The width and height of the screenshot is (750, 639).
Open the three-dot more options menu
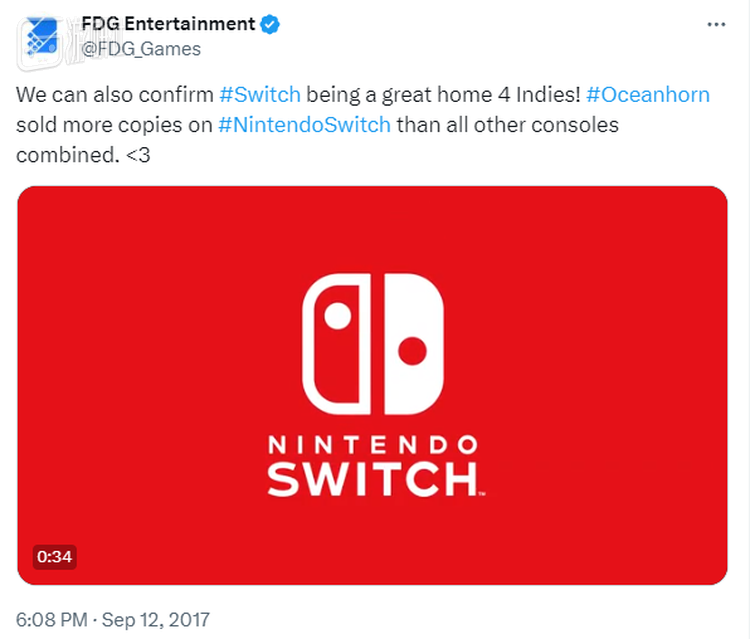click(x=718, y=23)
